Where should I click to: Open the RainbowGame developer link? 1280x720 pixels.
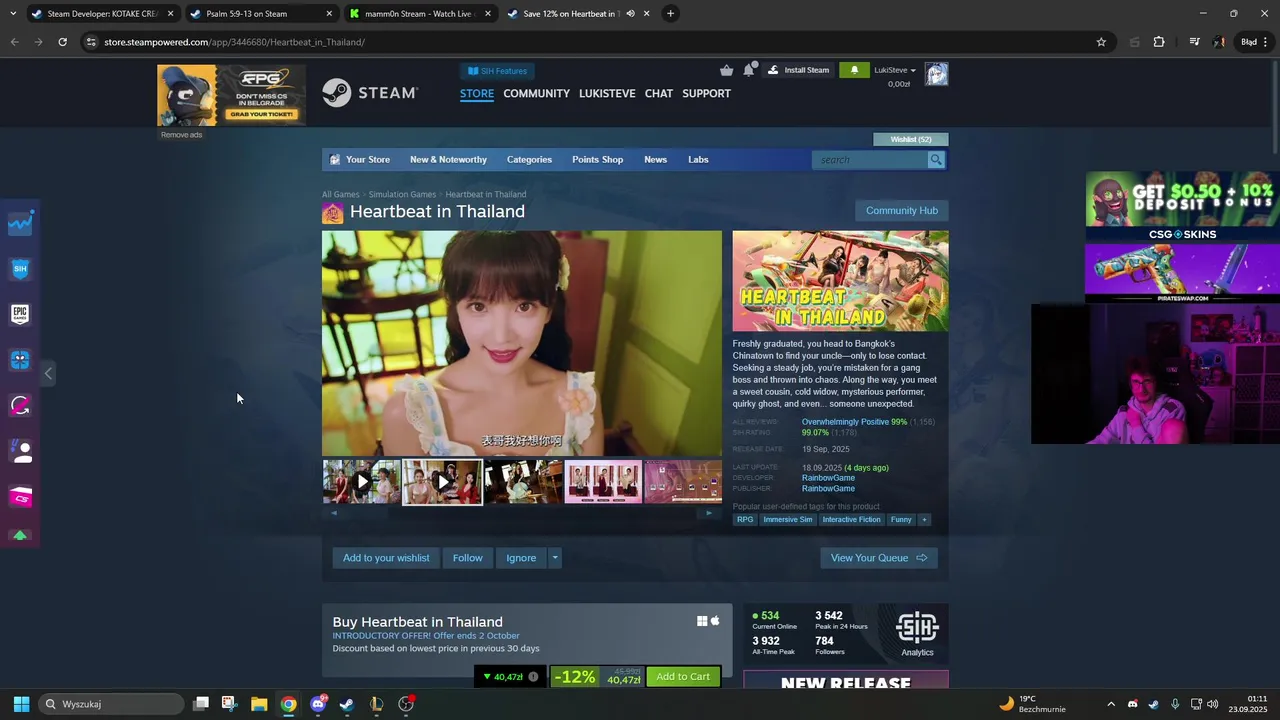point(828,478)
